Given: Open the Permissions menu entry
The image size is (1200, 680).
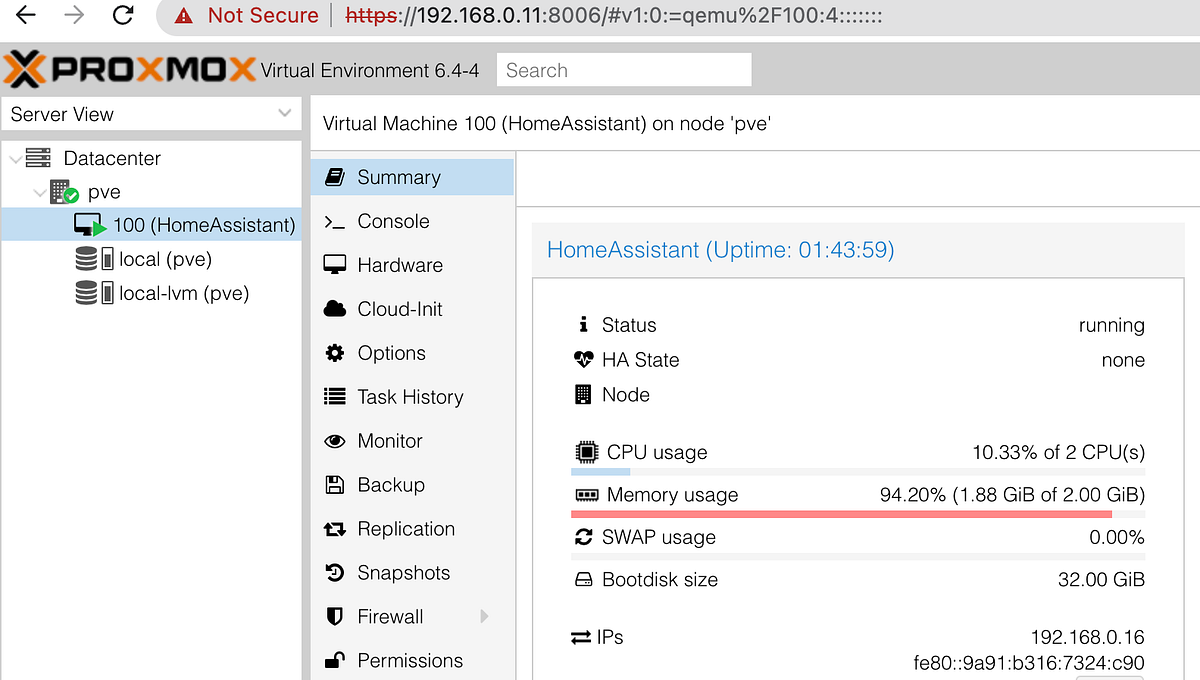Looking at the screenshot, I should (410, 660).
